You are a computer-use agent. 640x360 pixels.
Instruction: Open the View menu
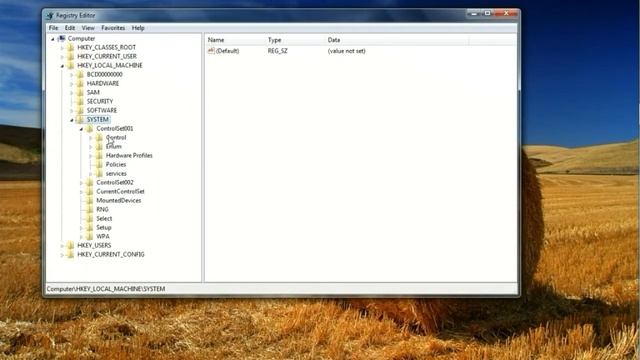[x=88, y=28]
